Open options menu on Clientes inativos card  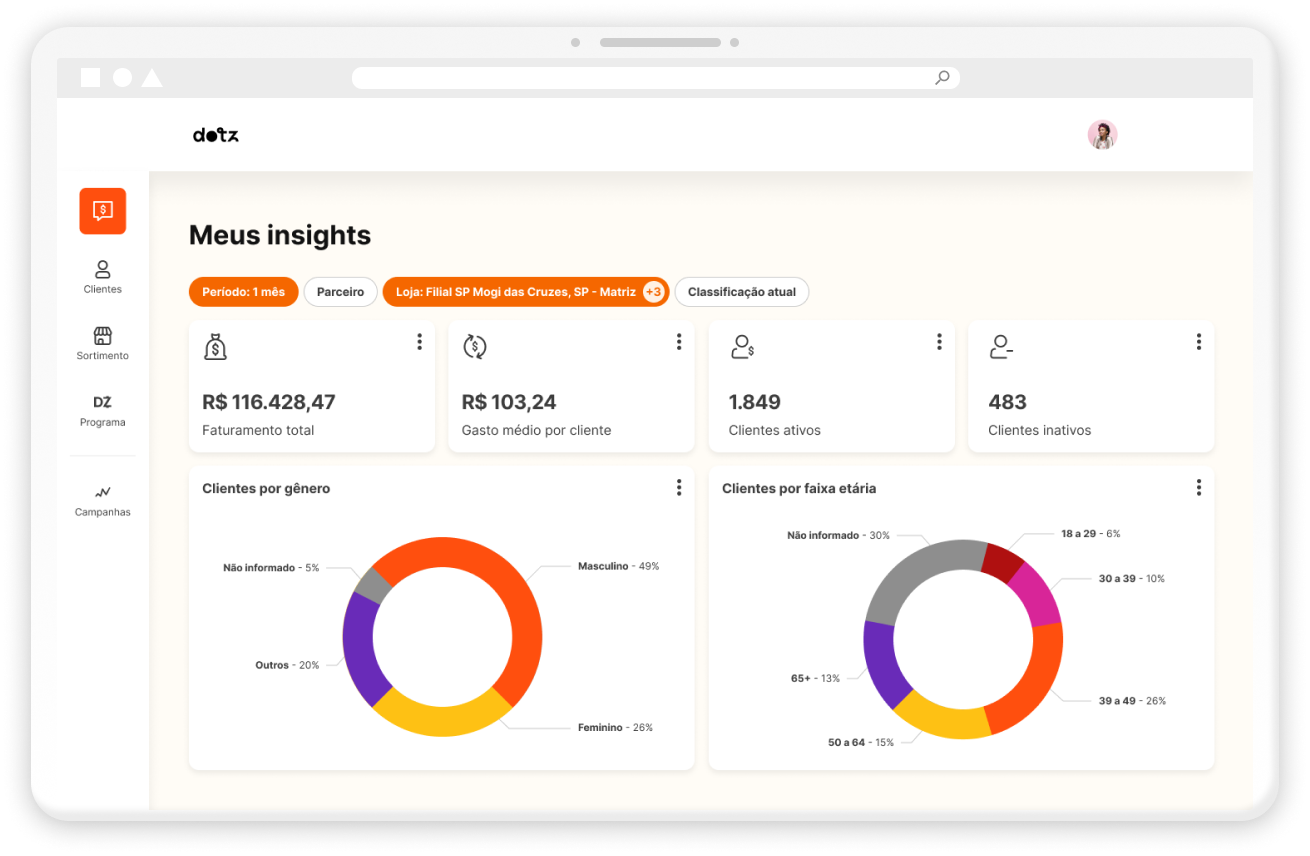(x=1199, y=342)
